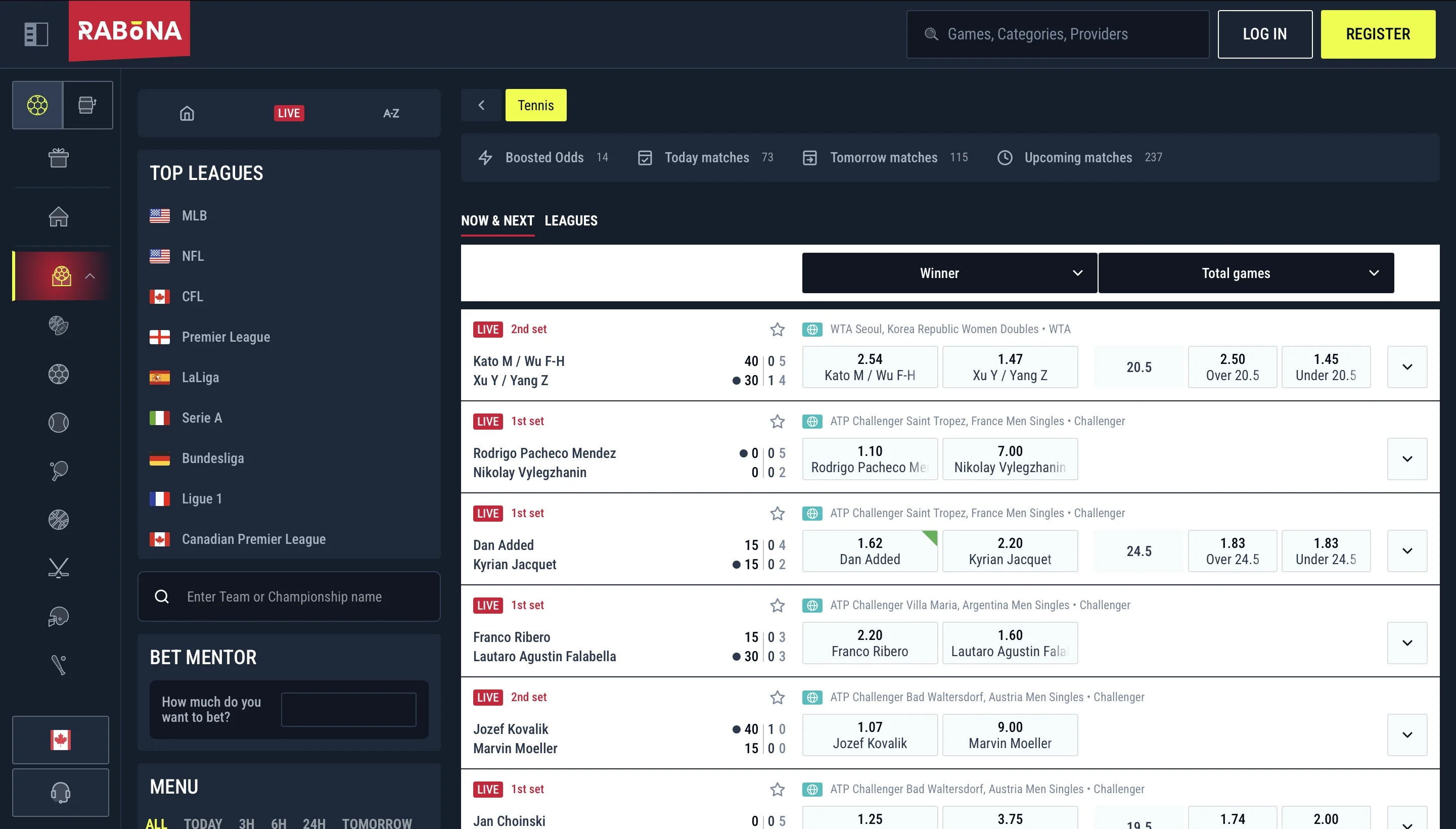Select the basketball sport icon
Screen dimensions: 1456x829
[59, 519]
